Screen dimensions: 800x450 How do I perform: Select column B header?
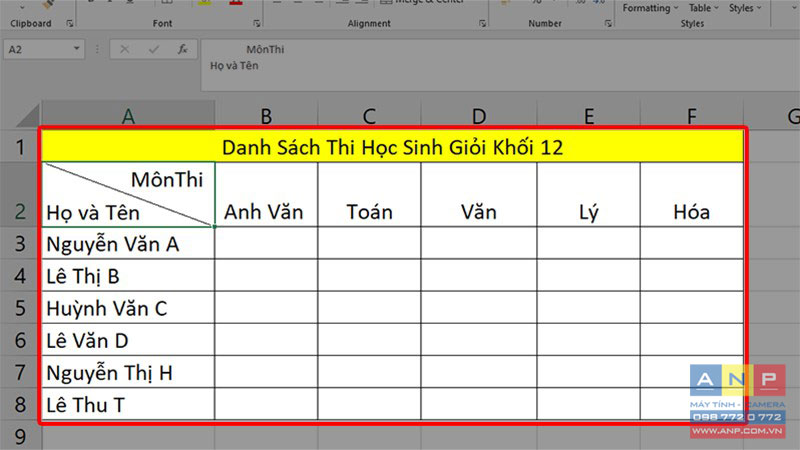click(266, 115)
